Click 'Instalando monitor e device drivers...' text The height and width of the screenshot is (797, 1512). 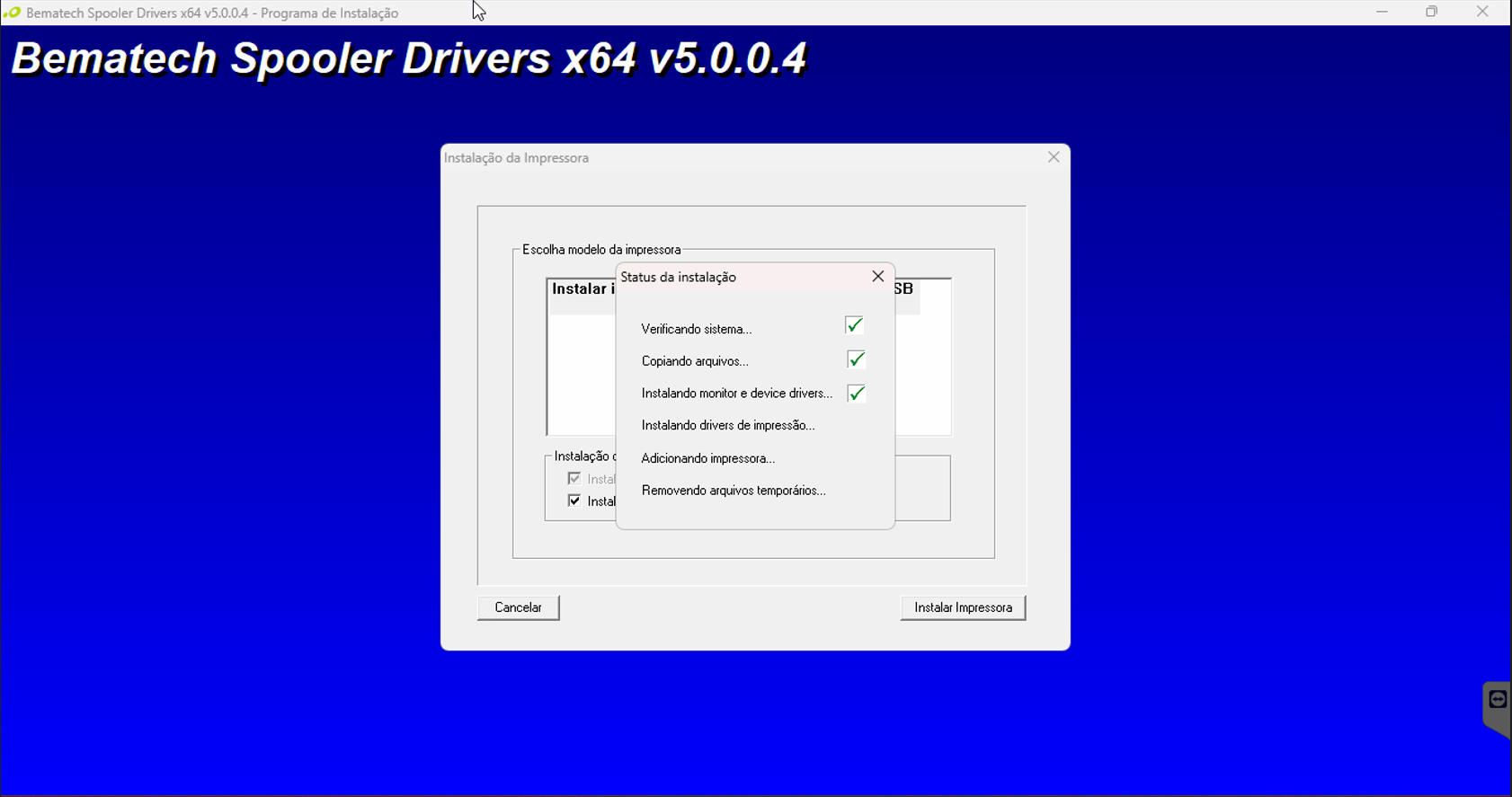(737, 394)
